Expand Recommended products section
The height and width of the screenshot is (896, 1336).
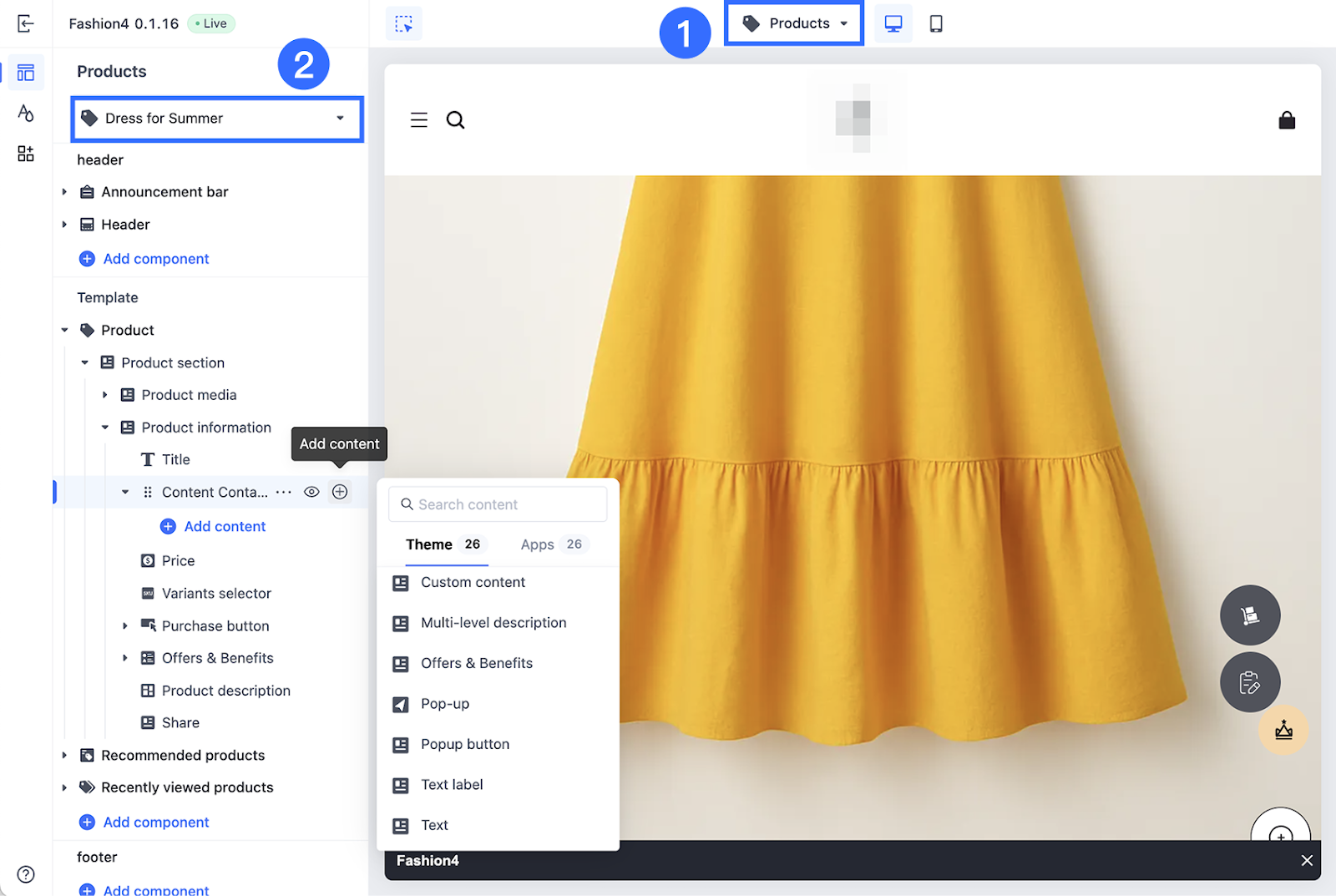coord(64,755)
